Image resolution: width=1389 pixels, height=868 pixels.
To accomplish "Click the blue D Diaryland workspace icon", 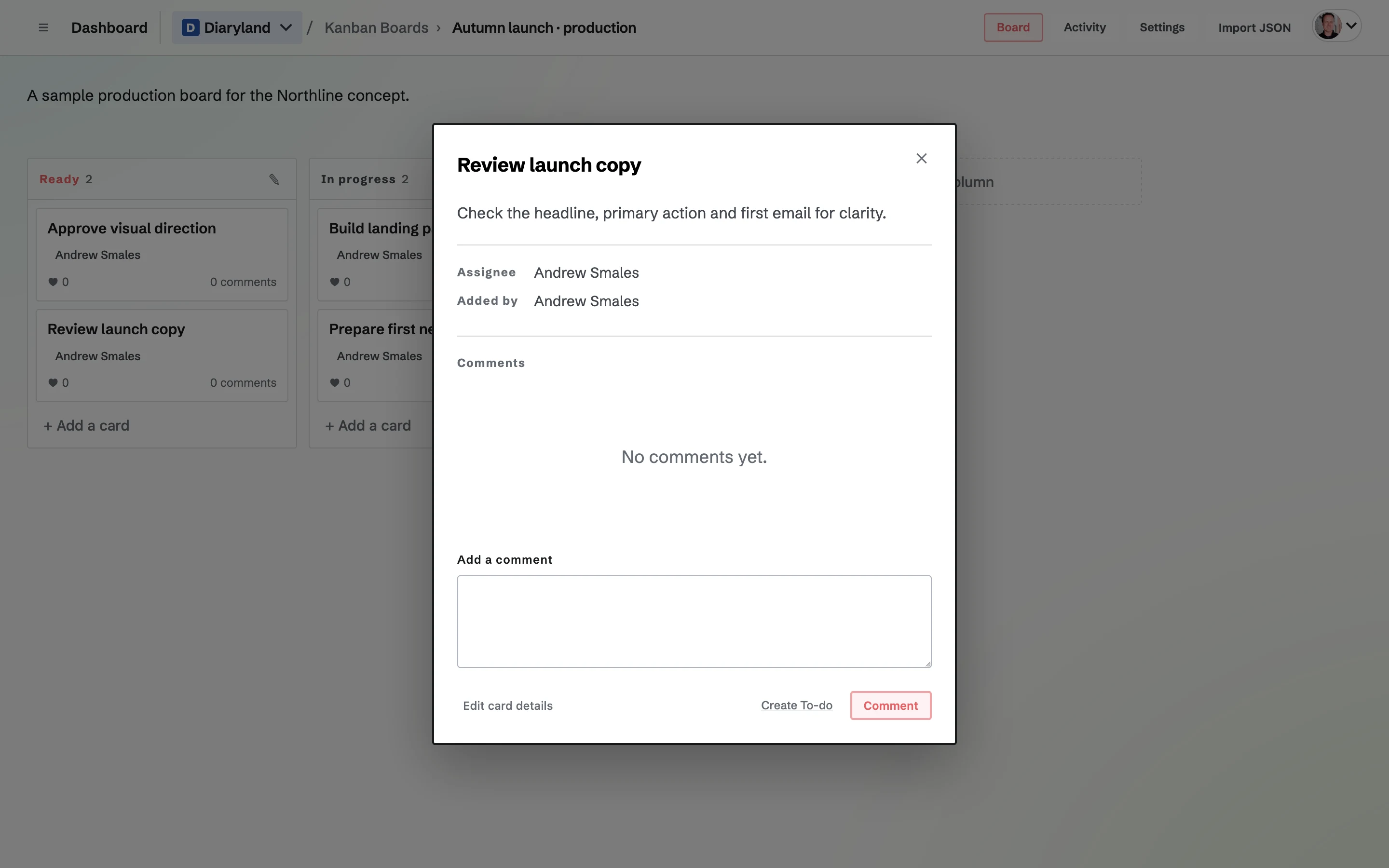I will (191, 27).
